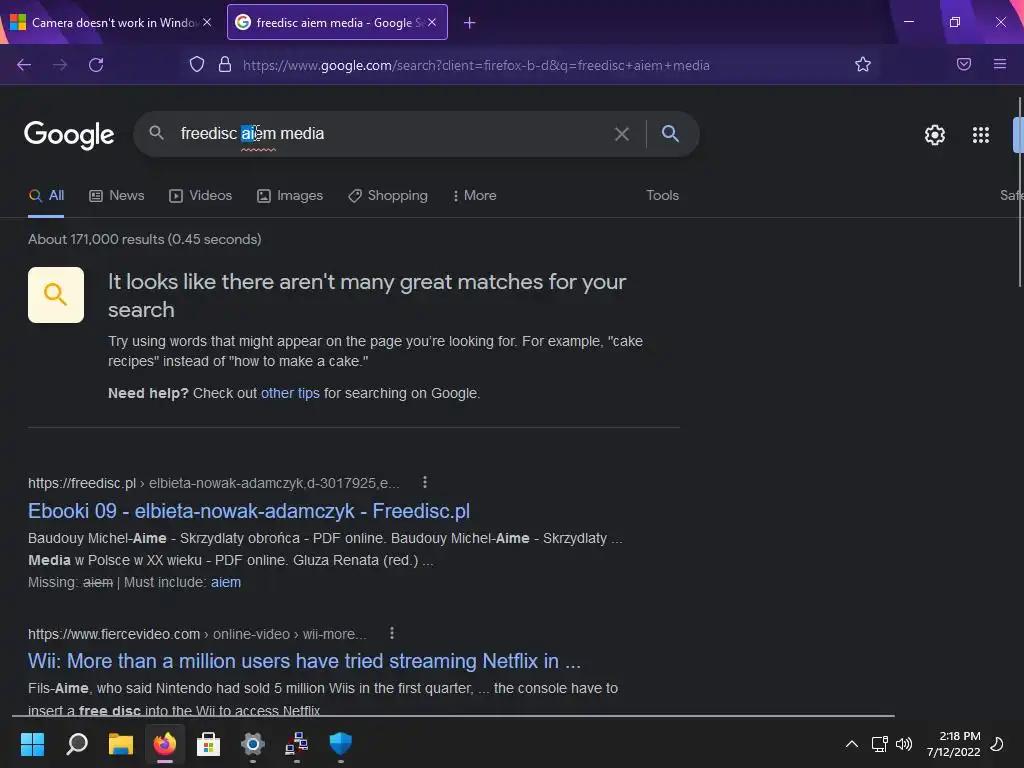The image size is (1024, 768).
Task: Open the Firefox hamburger menu
Action: tap(1000, 64)
